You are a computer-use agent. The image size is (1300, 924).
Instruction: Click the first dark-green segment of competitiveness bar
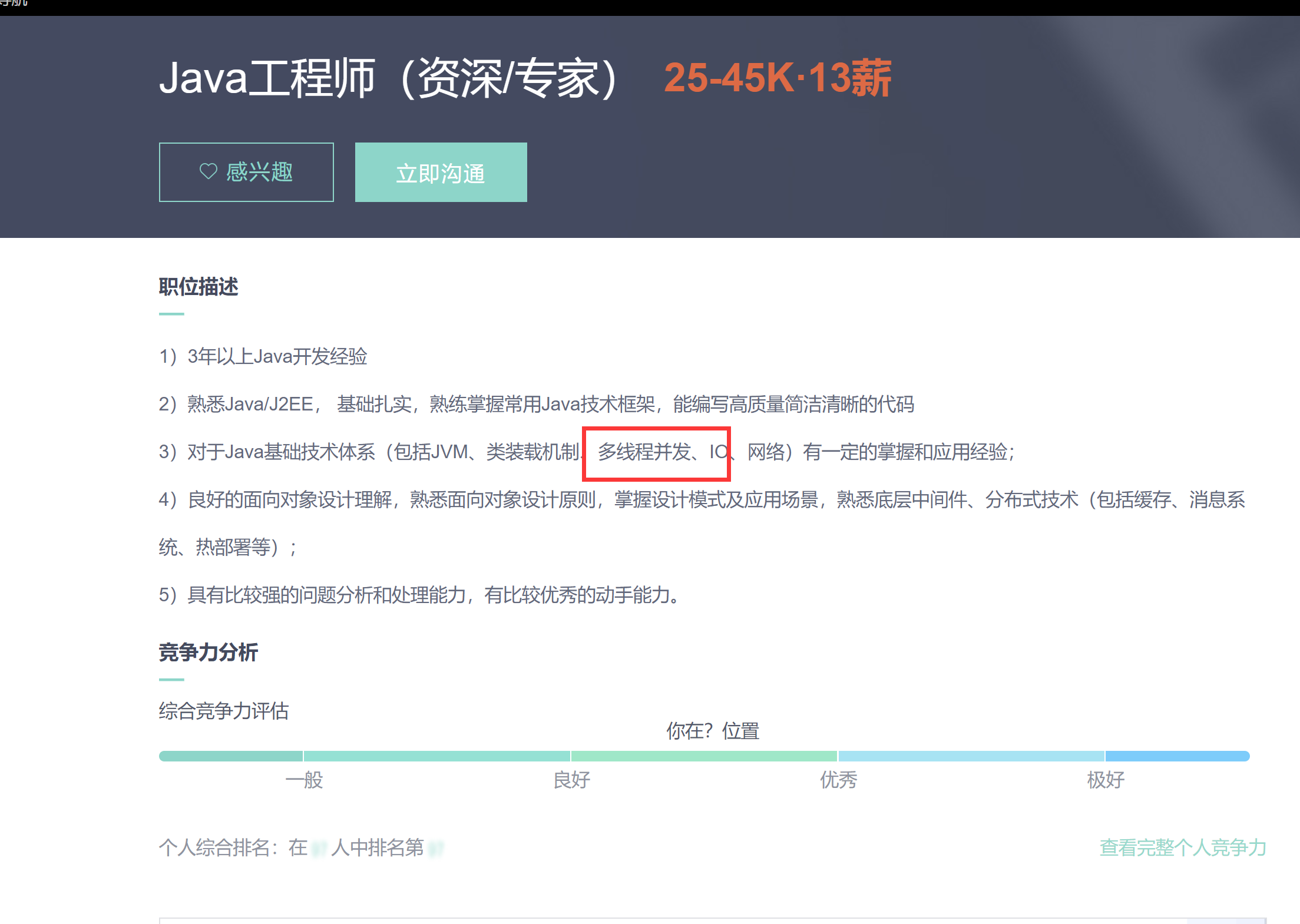231,756
